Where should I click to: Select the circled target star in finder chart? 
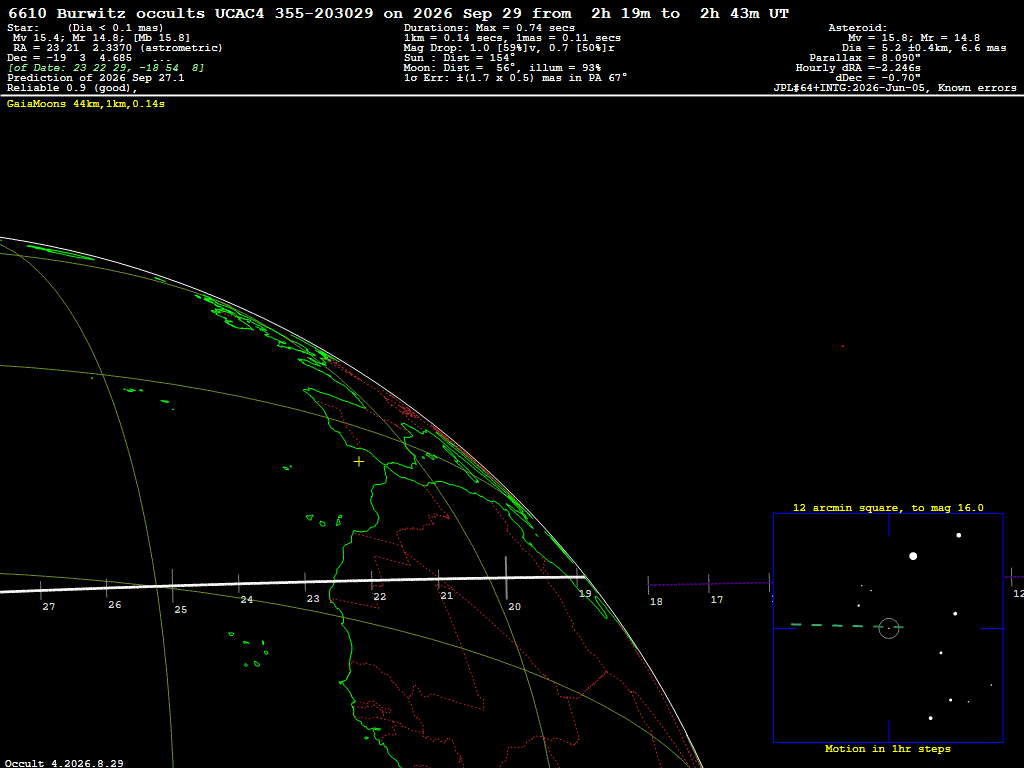tap(889, 628)
